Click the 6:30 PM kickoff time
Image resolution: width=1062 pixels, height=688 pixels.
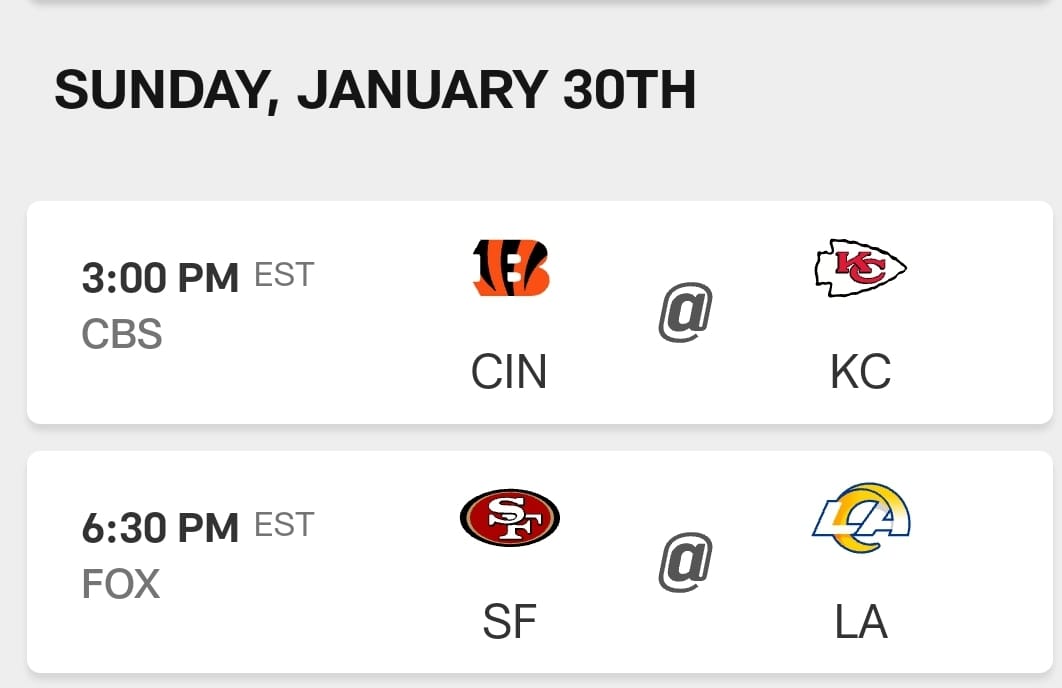(x=160, y=528)
